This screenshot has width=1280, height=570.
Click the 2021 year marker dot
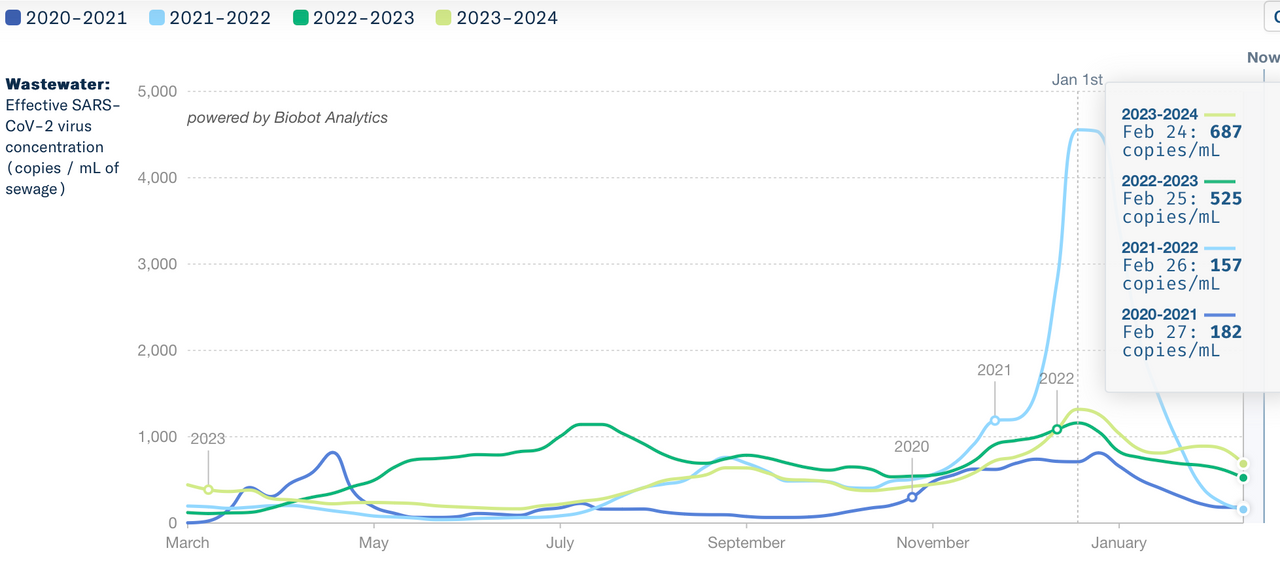pyautogui.click(x=995, y=421)
